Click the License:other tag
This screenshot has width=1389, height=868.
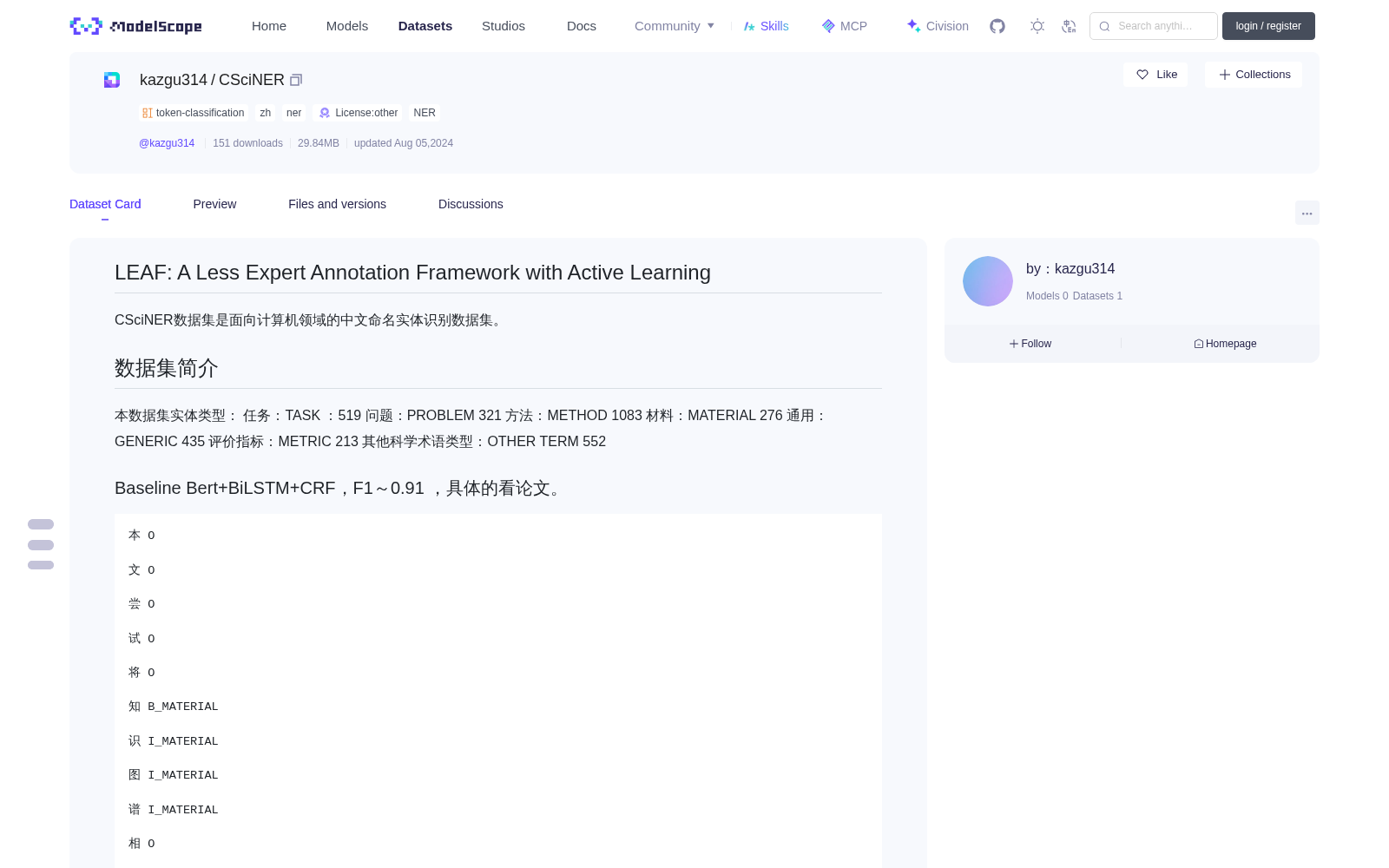point(359,113)
